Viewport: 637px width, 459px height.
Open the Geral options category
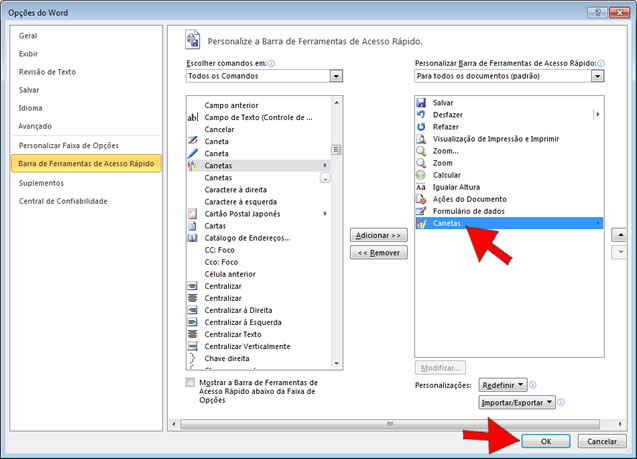click(28, 36)
